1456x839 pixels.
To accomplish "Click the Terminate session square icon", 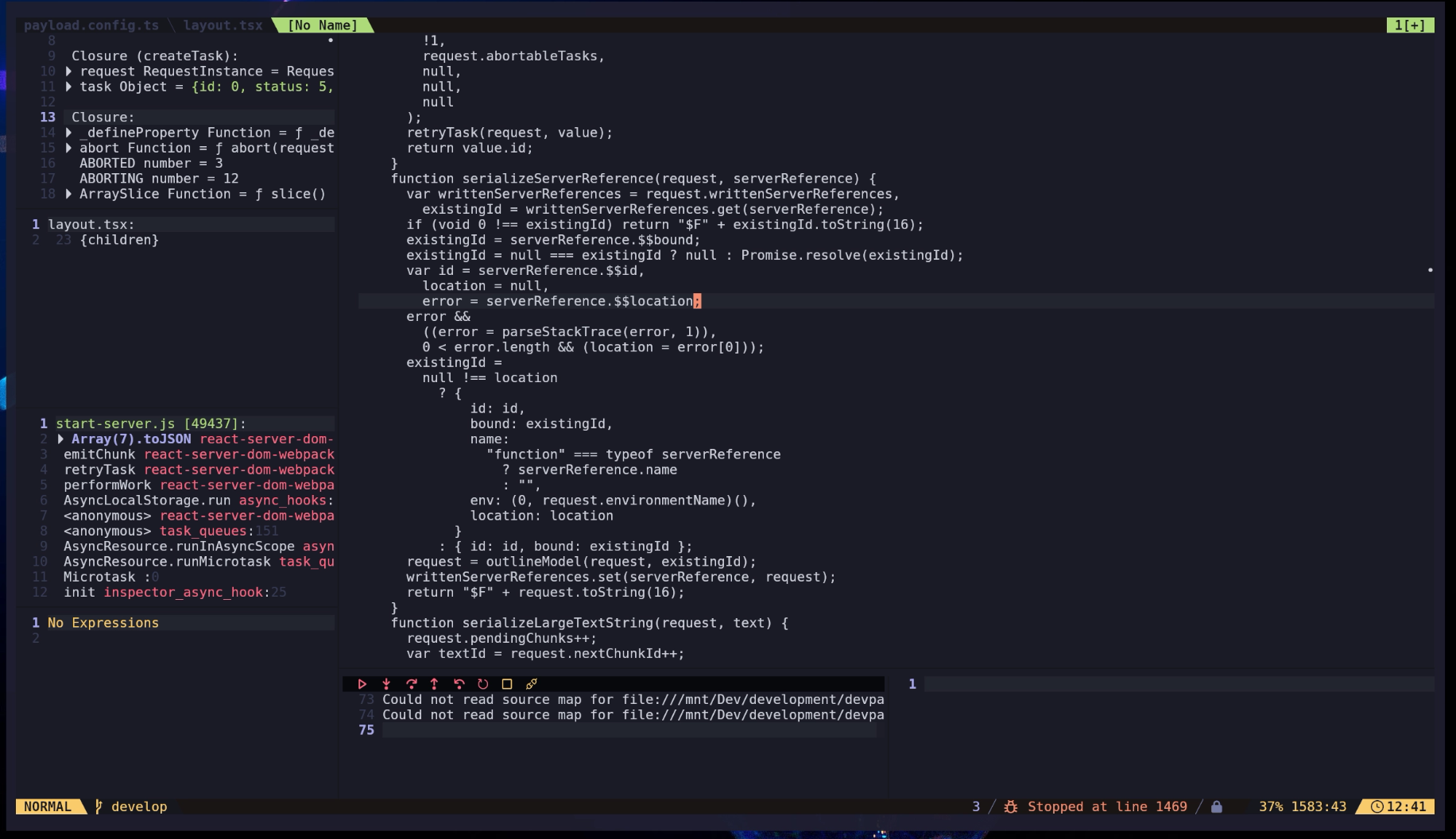I will click(505, 684).
